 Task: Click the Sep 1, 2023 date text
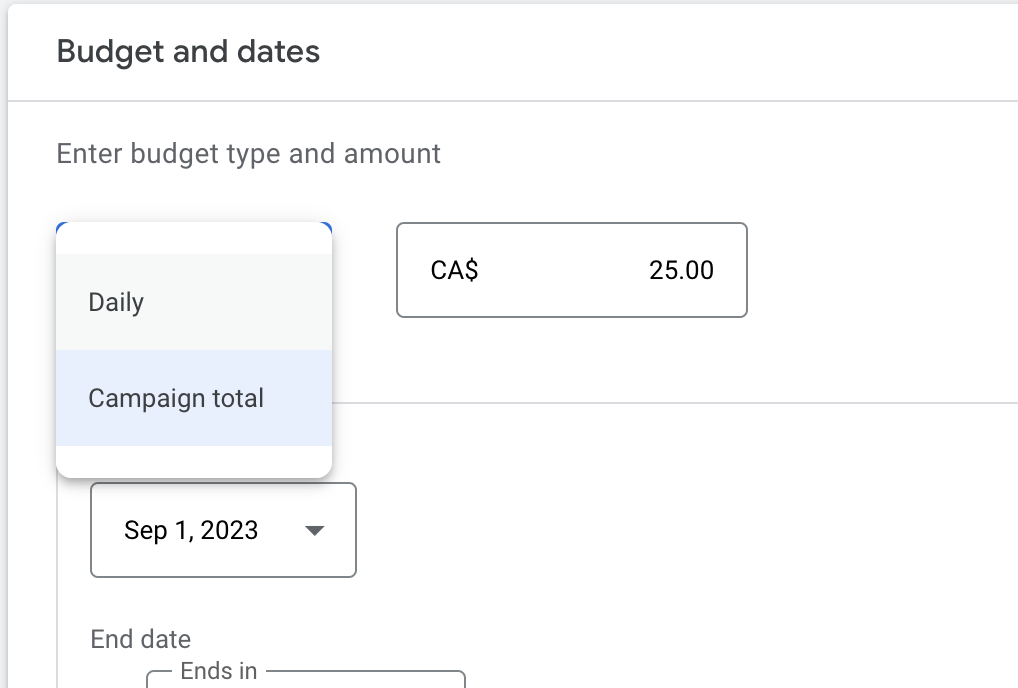[x=191, y=530]
